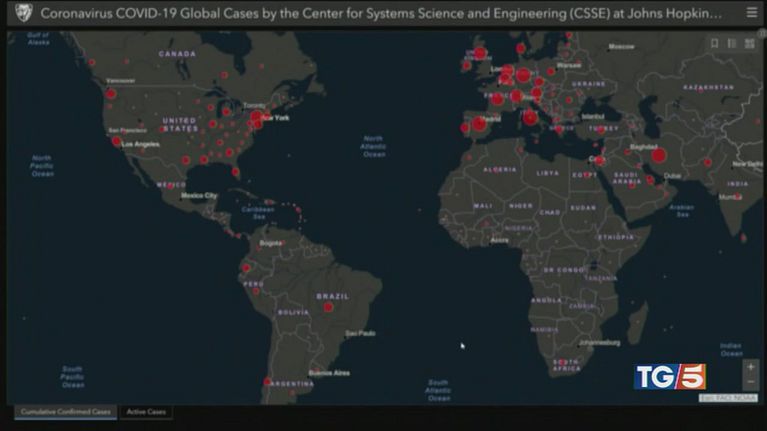Switch to the Active Cases tab
767x431 pixels.
(145, 411)
